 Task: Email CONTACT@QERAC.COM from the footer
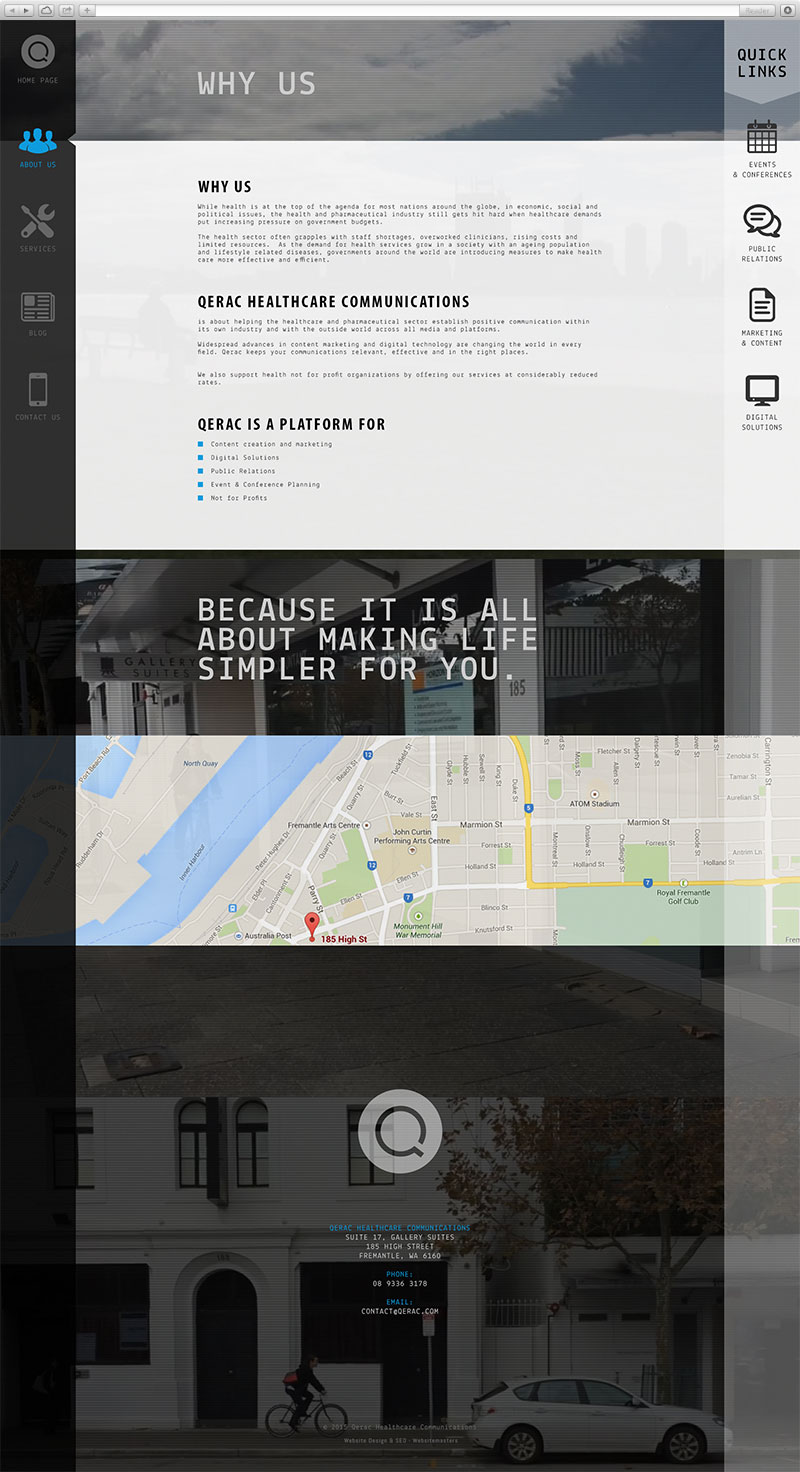400,1311
